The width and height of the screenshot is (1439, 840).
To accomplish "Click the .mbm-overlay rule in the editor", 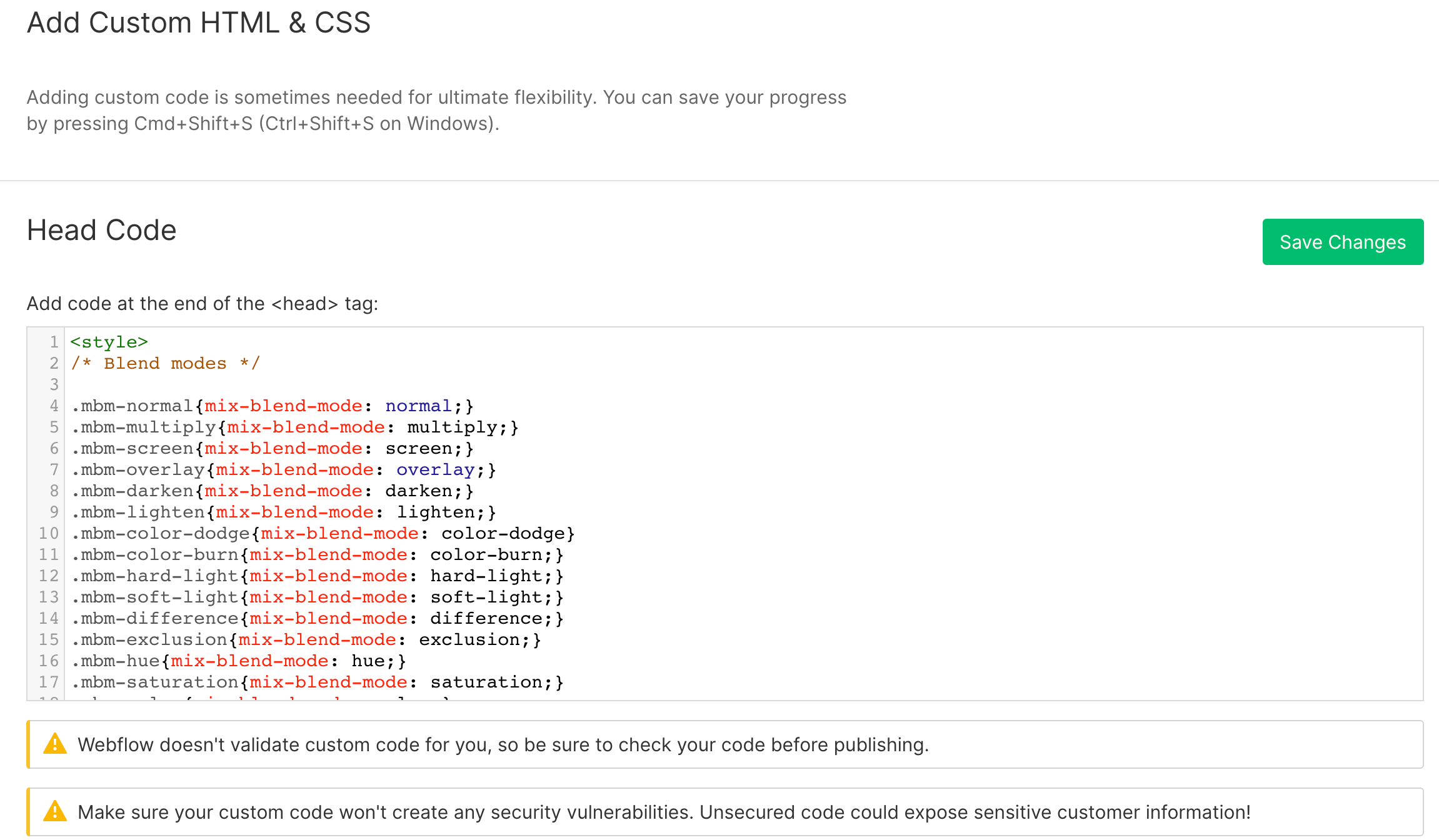I will coord(281,469).
